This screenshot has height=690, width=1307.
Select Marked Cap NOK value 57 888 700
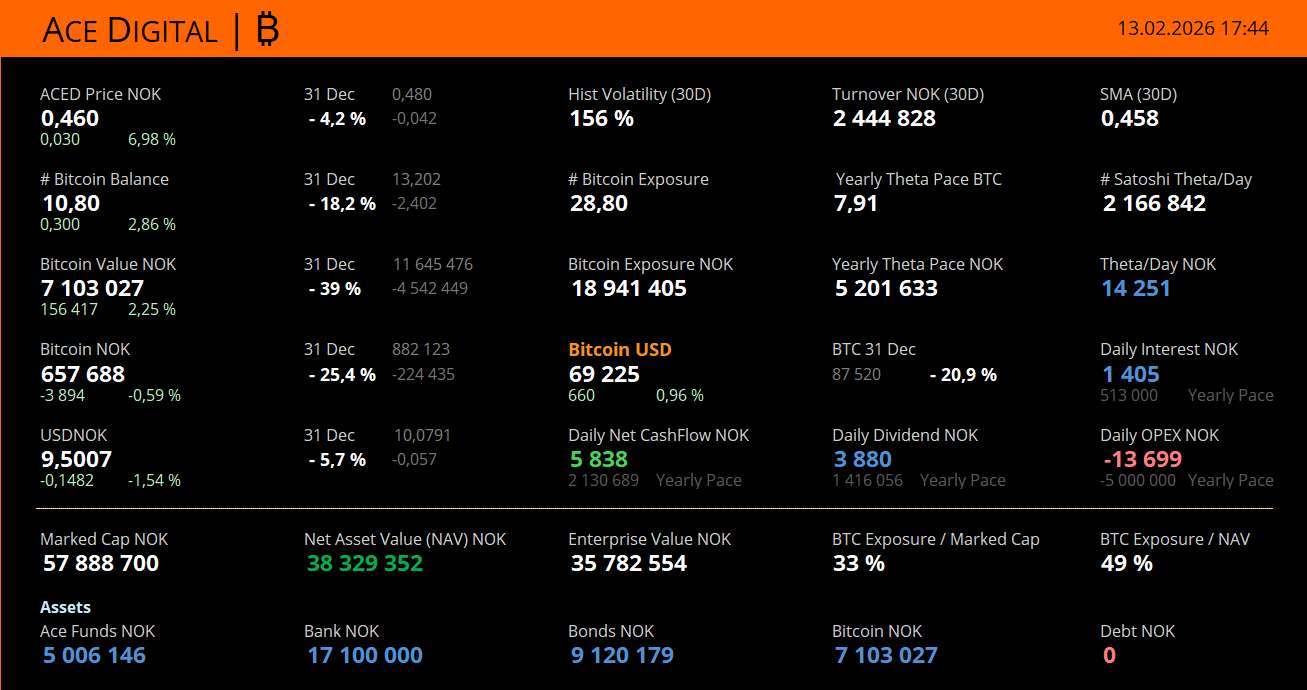[101, 563]
